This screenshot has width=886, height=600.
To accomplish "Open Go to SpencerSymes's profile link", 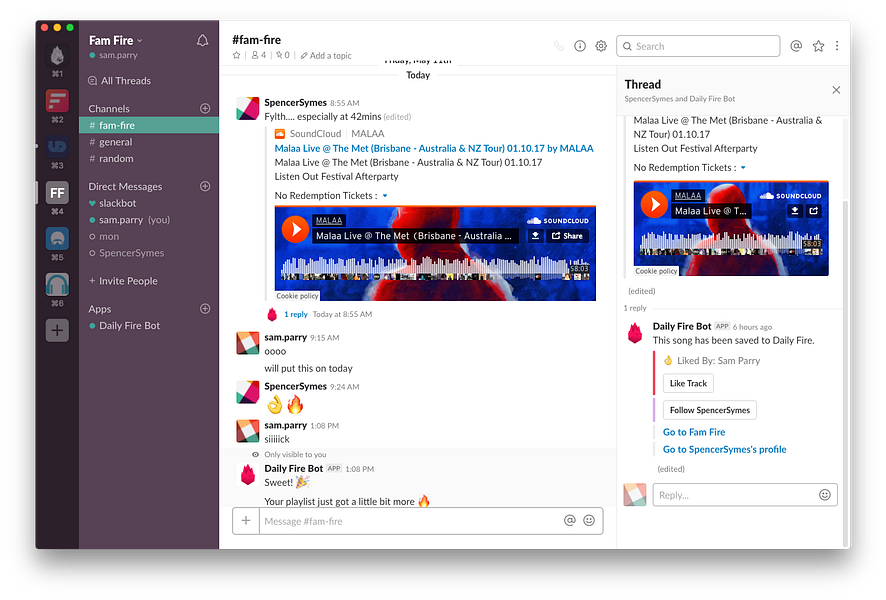I will click(724, 449).
